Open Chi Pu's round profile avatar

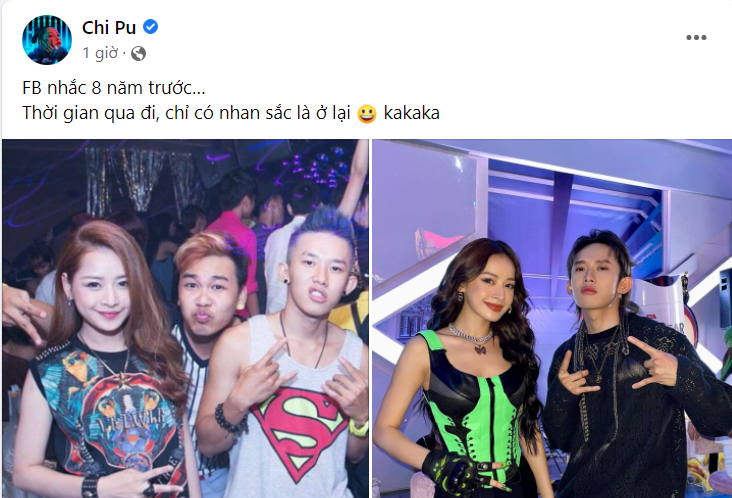[47, 40]
